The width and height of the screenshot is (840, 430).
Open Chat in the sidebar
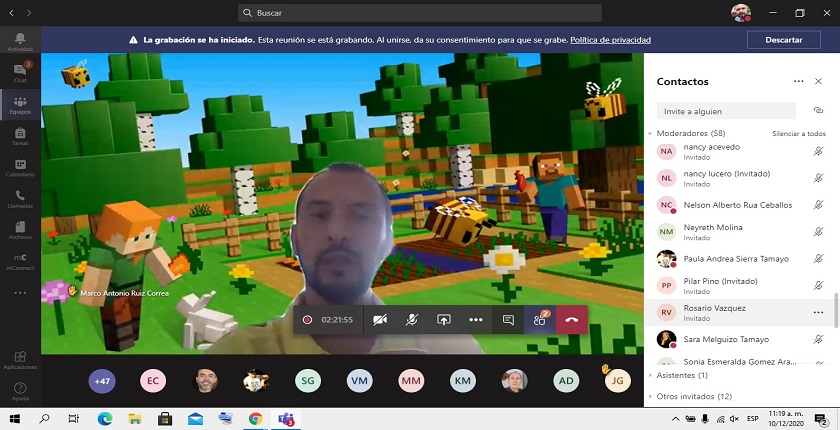pos(20,73)
